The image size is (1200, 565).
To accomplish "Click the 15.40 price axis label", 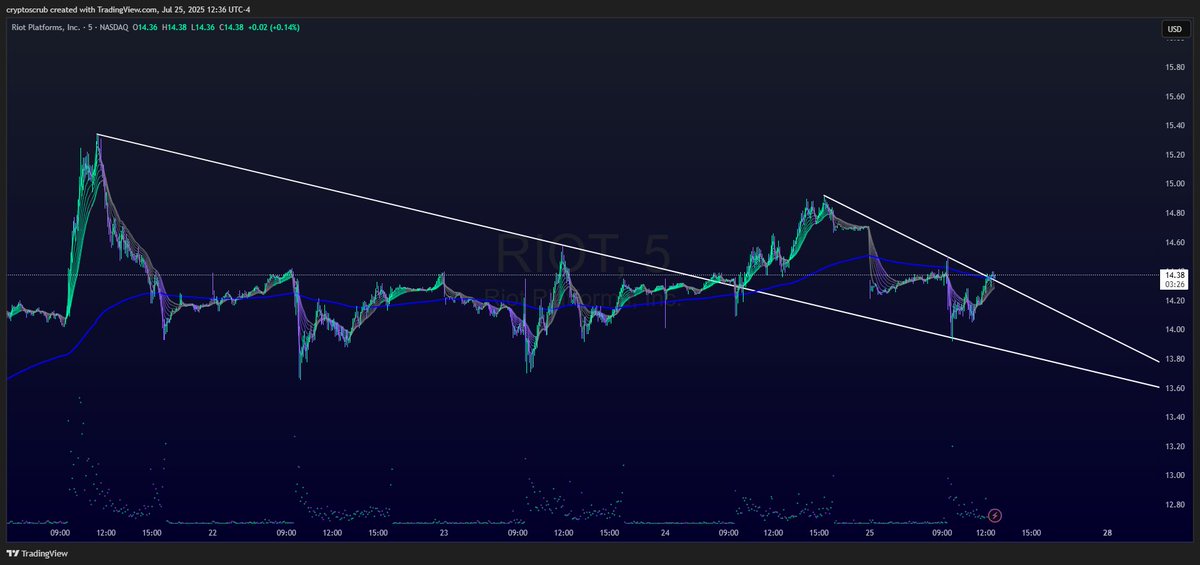I will click(x=1175, y=126).
